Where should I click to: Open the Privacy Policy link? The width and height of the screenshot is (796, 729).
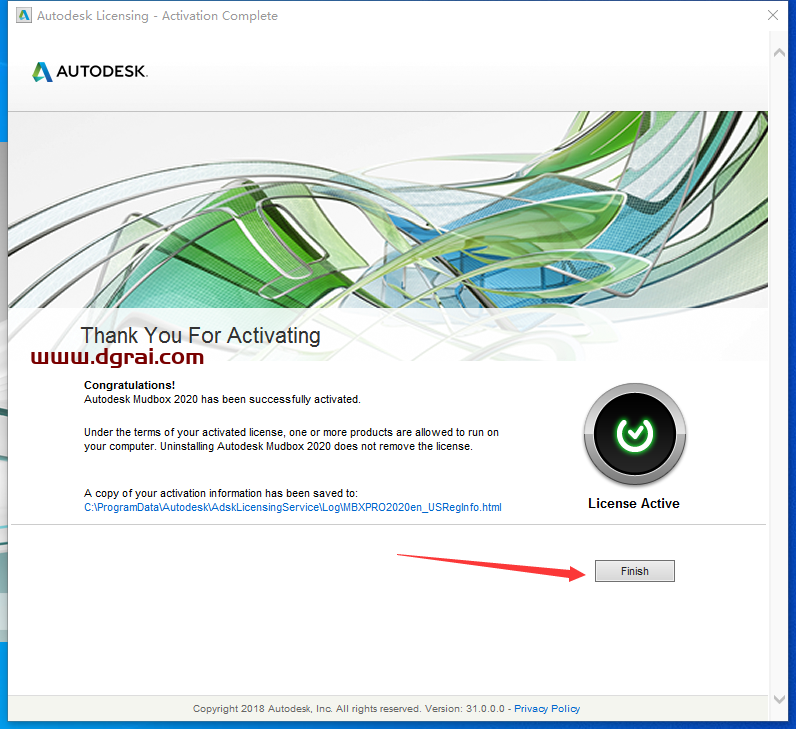pos(547,709)
